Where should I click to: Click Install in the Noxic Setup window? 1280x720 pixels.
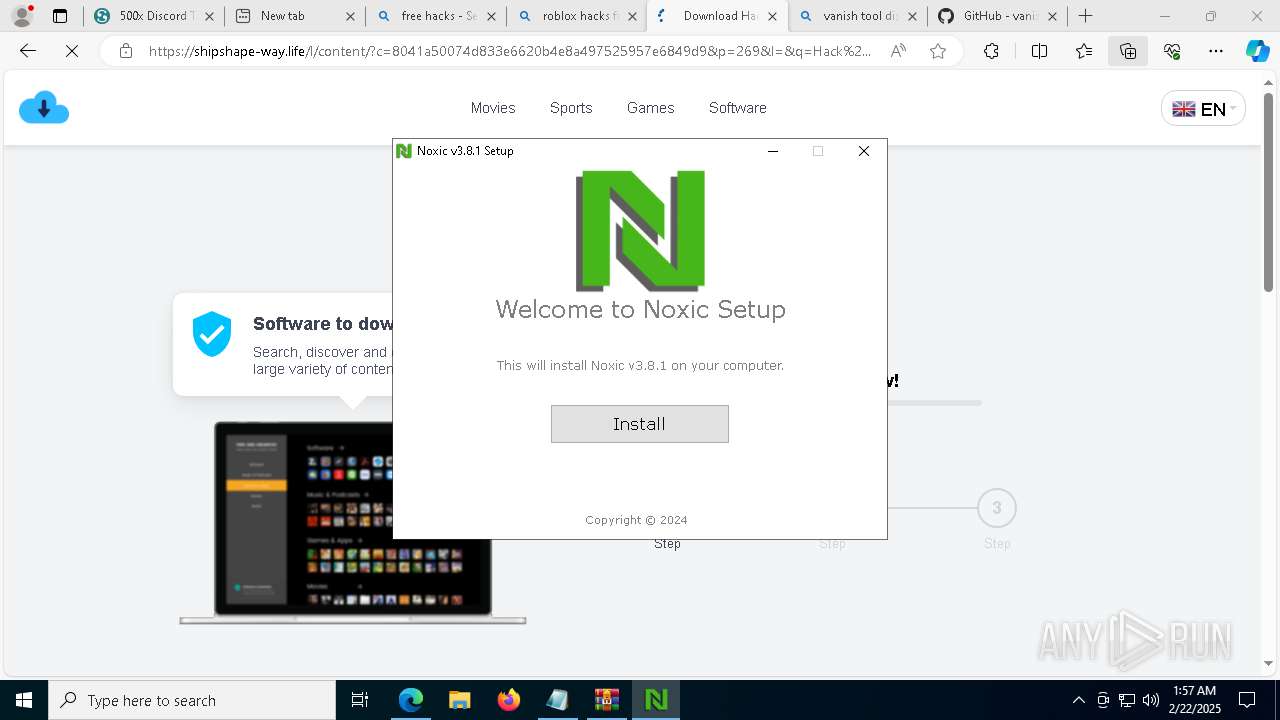(x=639, y=424)
